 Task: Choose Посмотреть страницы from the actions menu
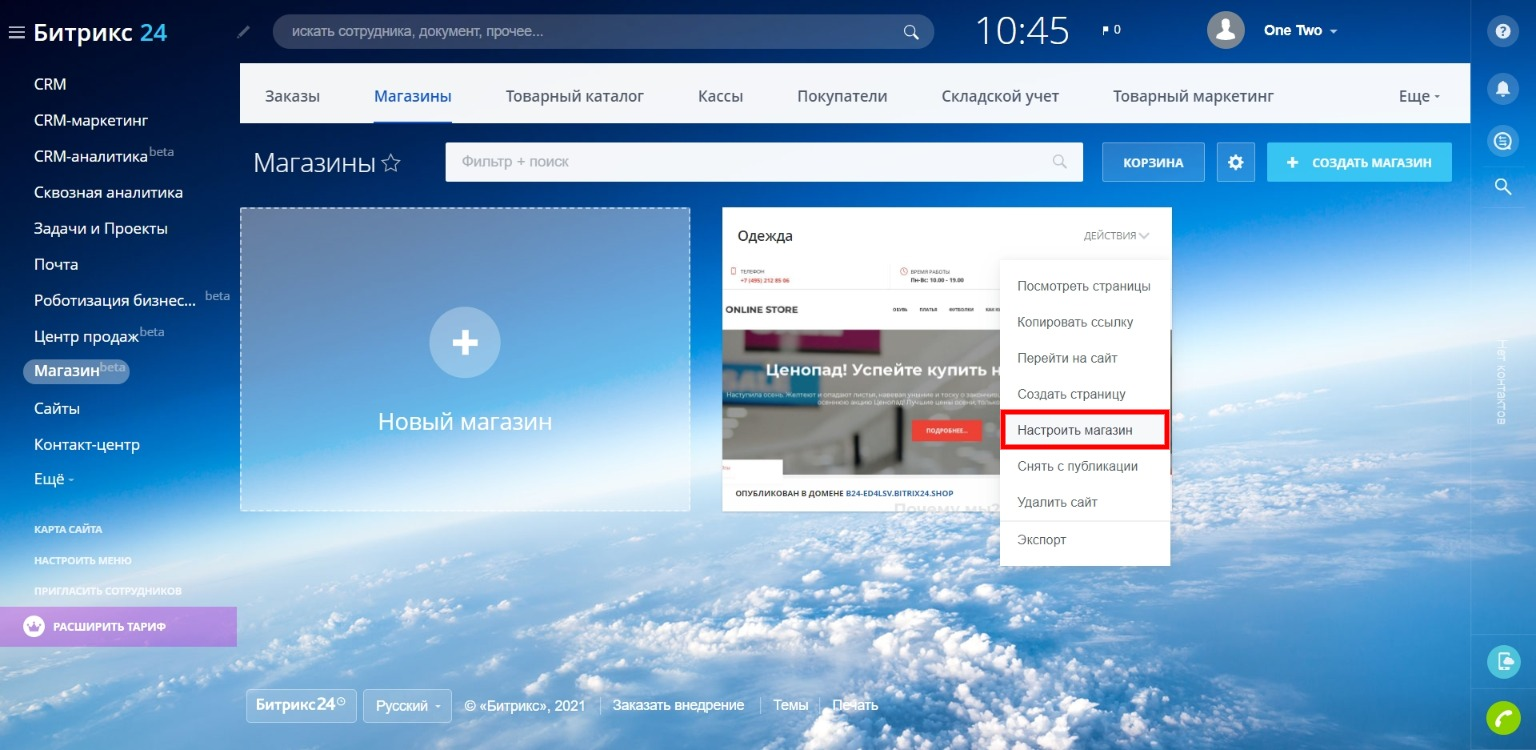click(1085, 286)
